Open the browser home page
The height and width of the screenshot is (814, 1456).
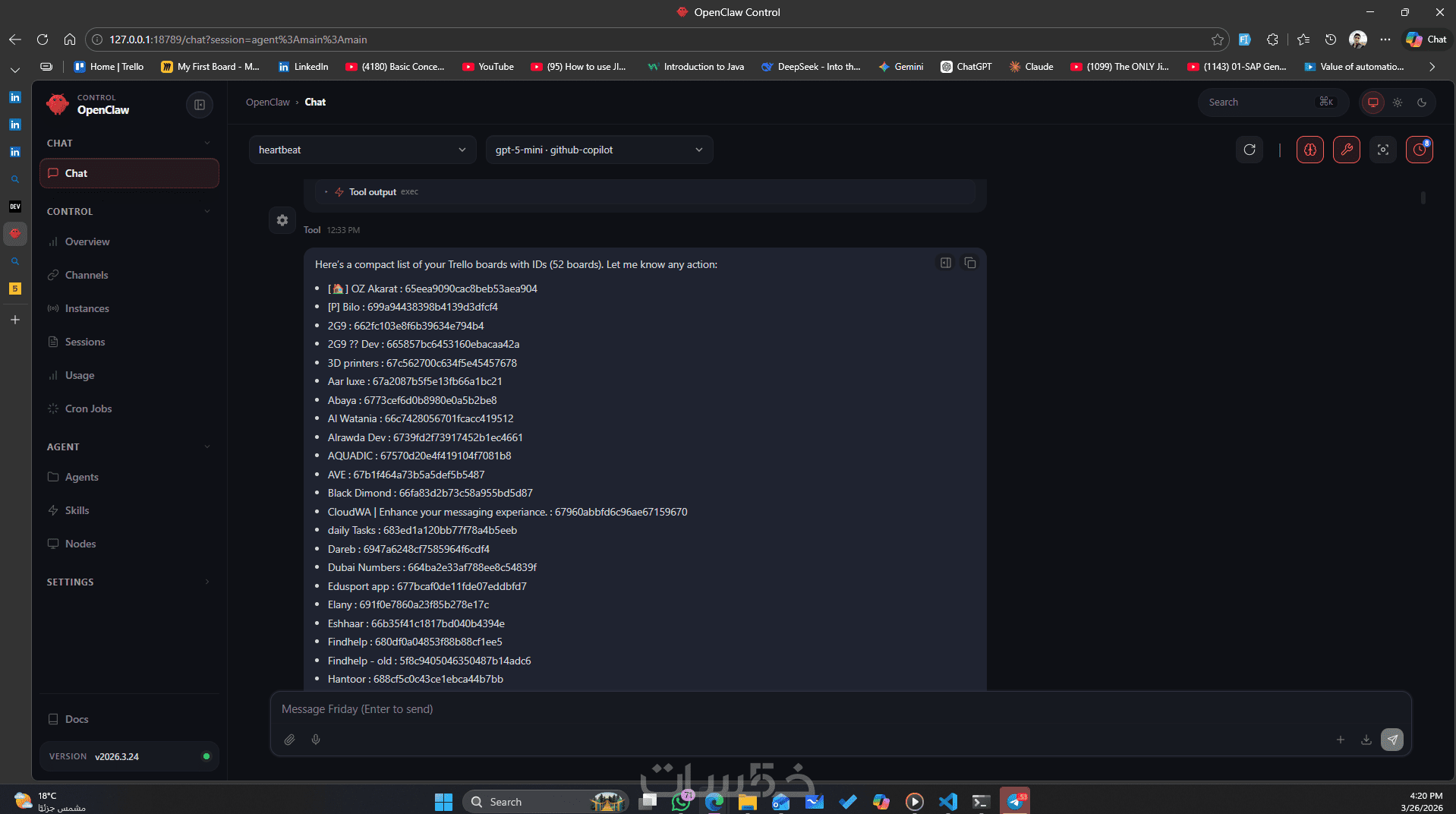(x=70, y=39)
